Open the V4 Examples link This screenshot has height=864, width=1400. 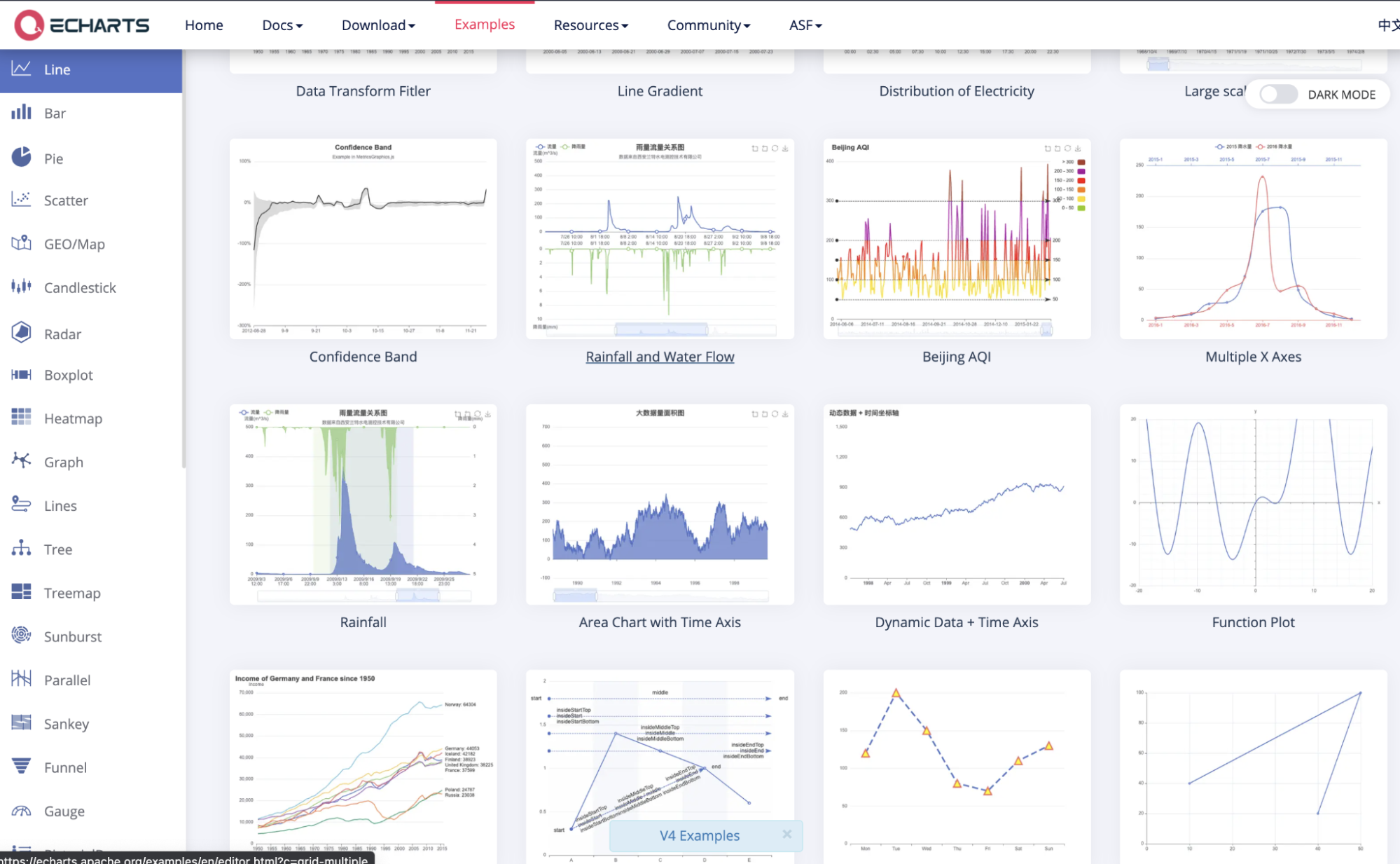(699, 835)
